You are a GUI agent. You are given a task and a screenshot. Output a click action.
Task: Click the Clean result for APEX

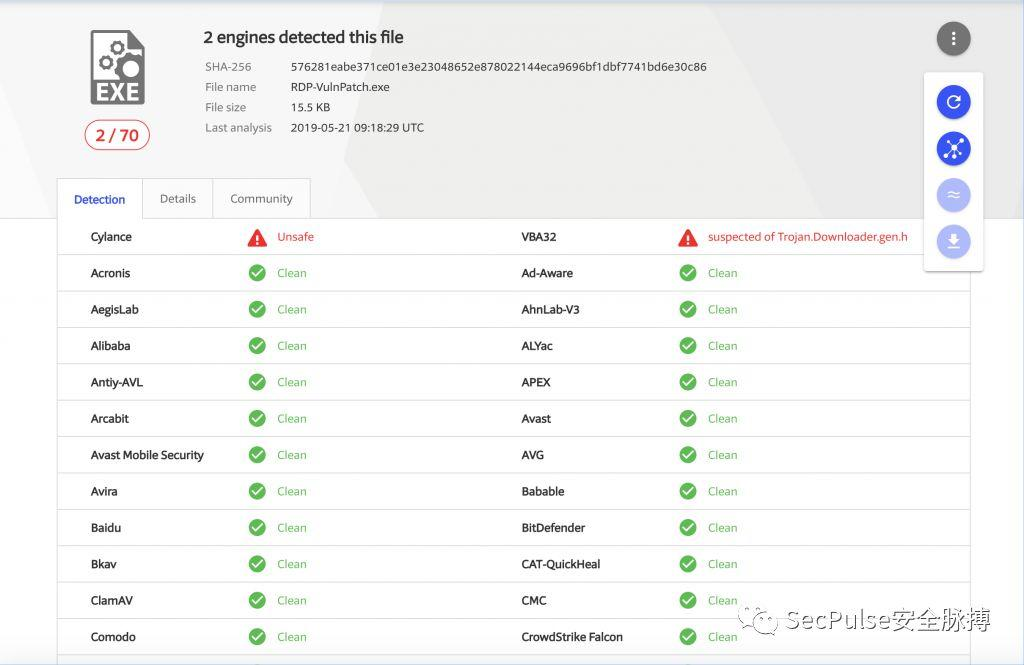(722, 382)
